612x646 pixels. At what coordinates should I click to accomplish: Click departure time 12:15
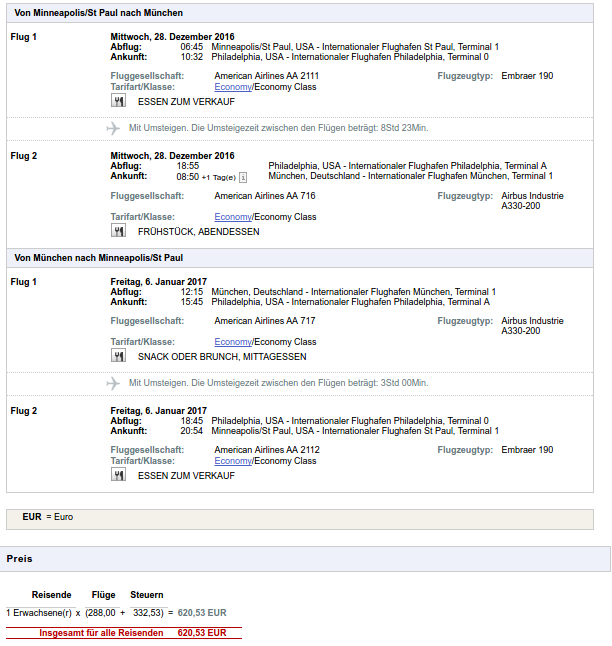[192, 292]
